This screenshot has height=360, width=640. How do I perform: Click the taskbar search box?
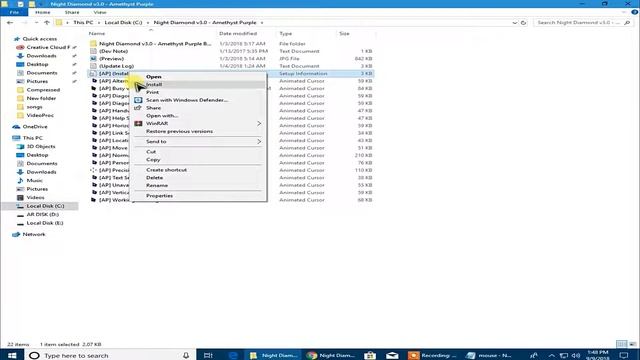110,355
